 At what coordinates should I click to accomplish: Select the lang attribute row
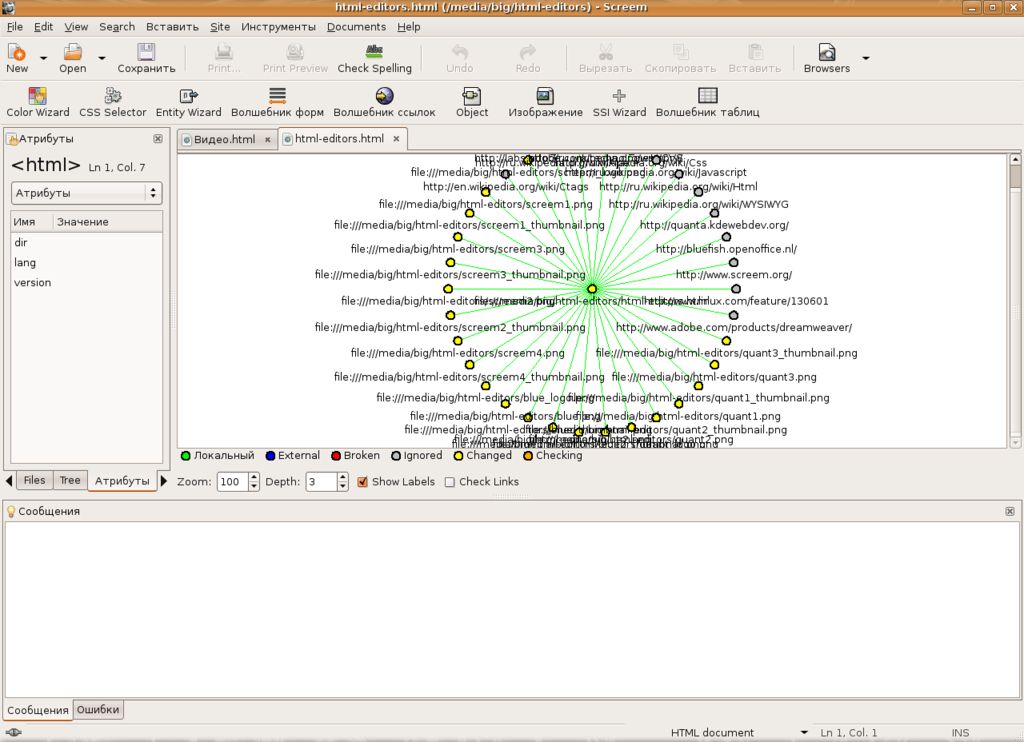pos(86,263)
